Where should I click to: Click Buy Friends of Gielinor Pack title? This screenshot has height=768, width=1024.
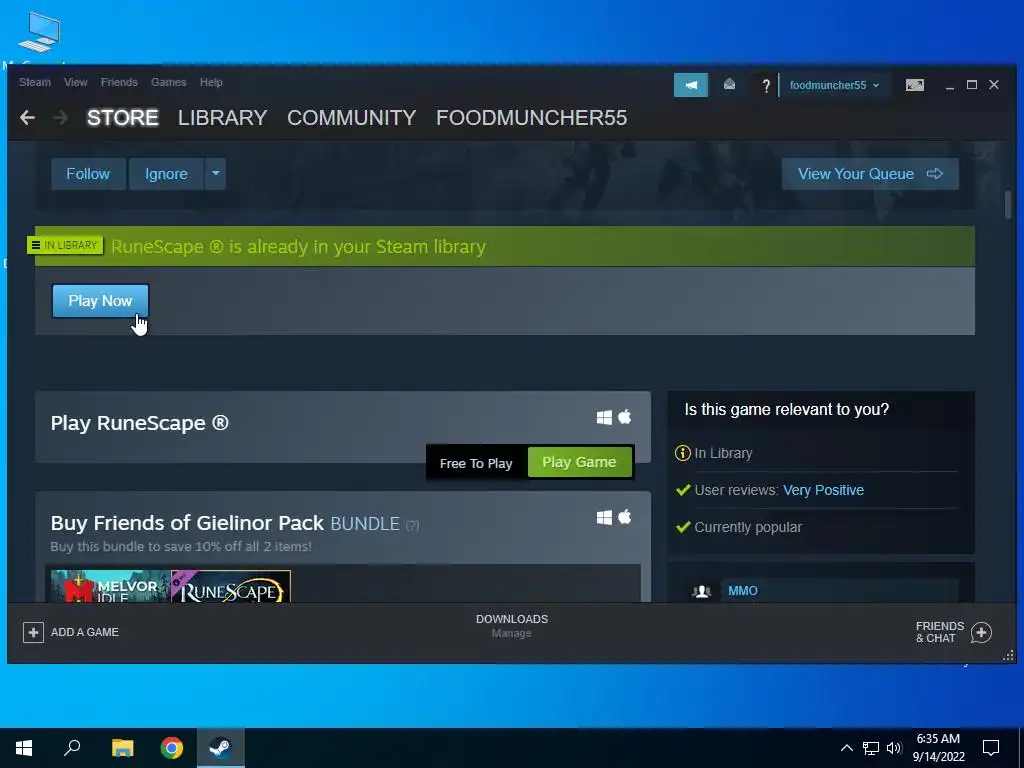coord(187,523)
